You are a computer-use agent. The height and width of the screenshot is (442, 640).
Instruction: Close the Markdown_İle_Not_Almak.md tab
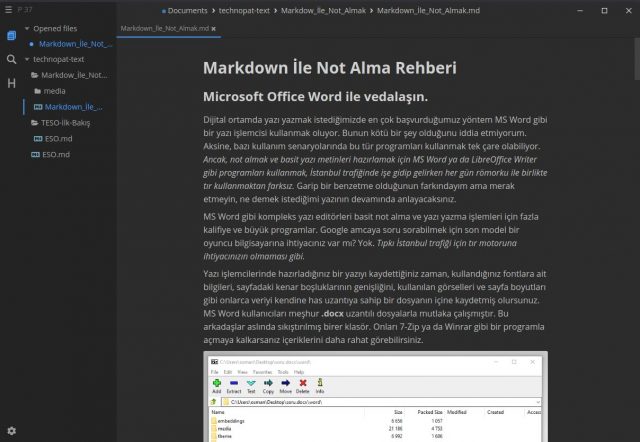click(x=213, y=29)
